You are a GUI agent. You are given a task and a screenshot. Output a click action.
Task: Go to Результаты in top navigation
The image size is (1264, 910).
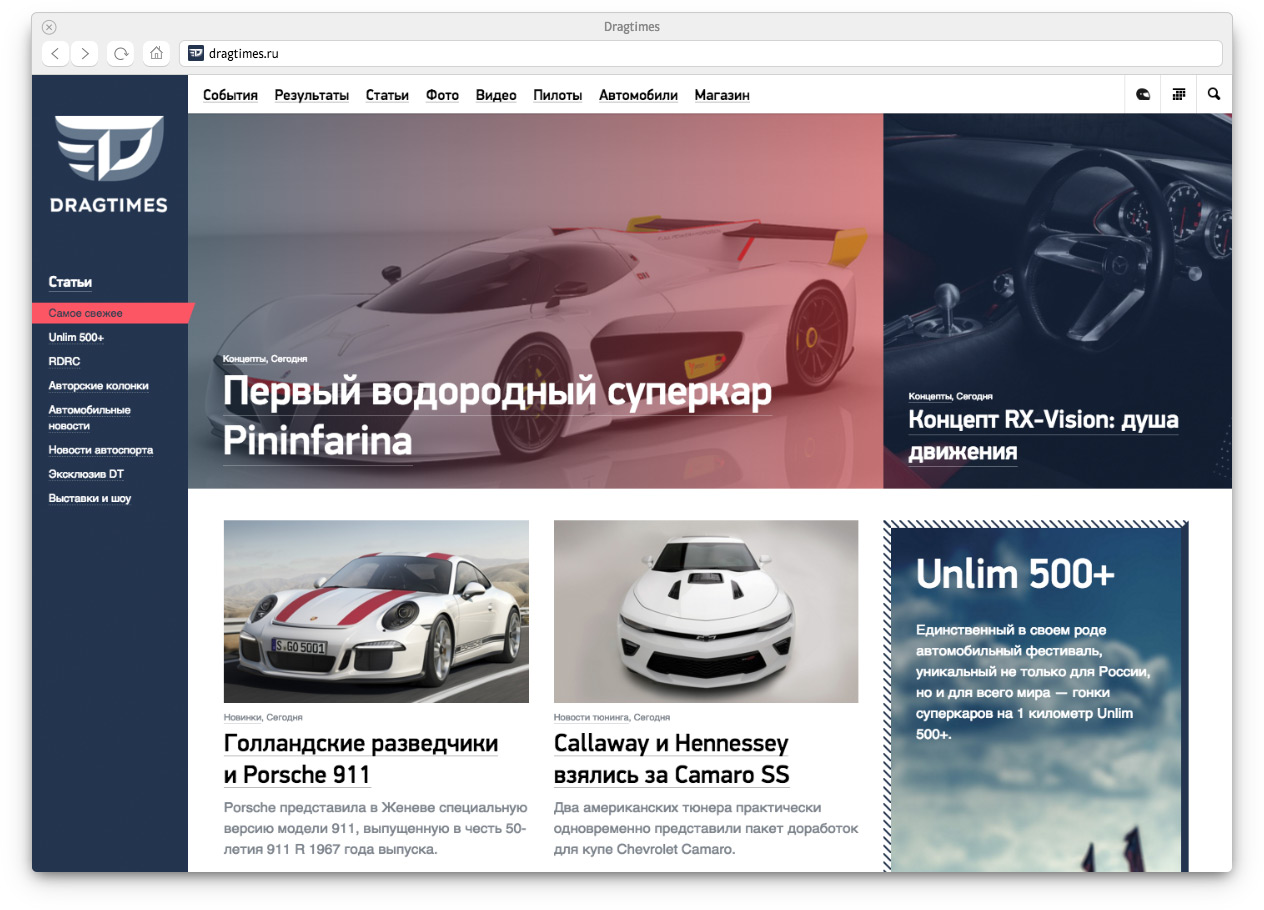tap(311, 95)
